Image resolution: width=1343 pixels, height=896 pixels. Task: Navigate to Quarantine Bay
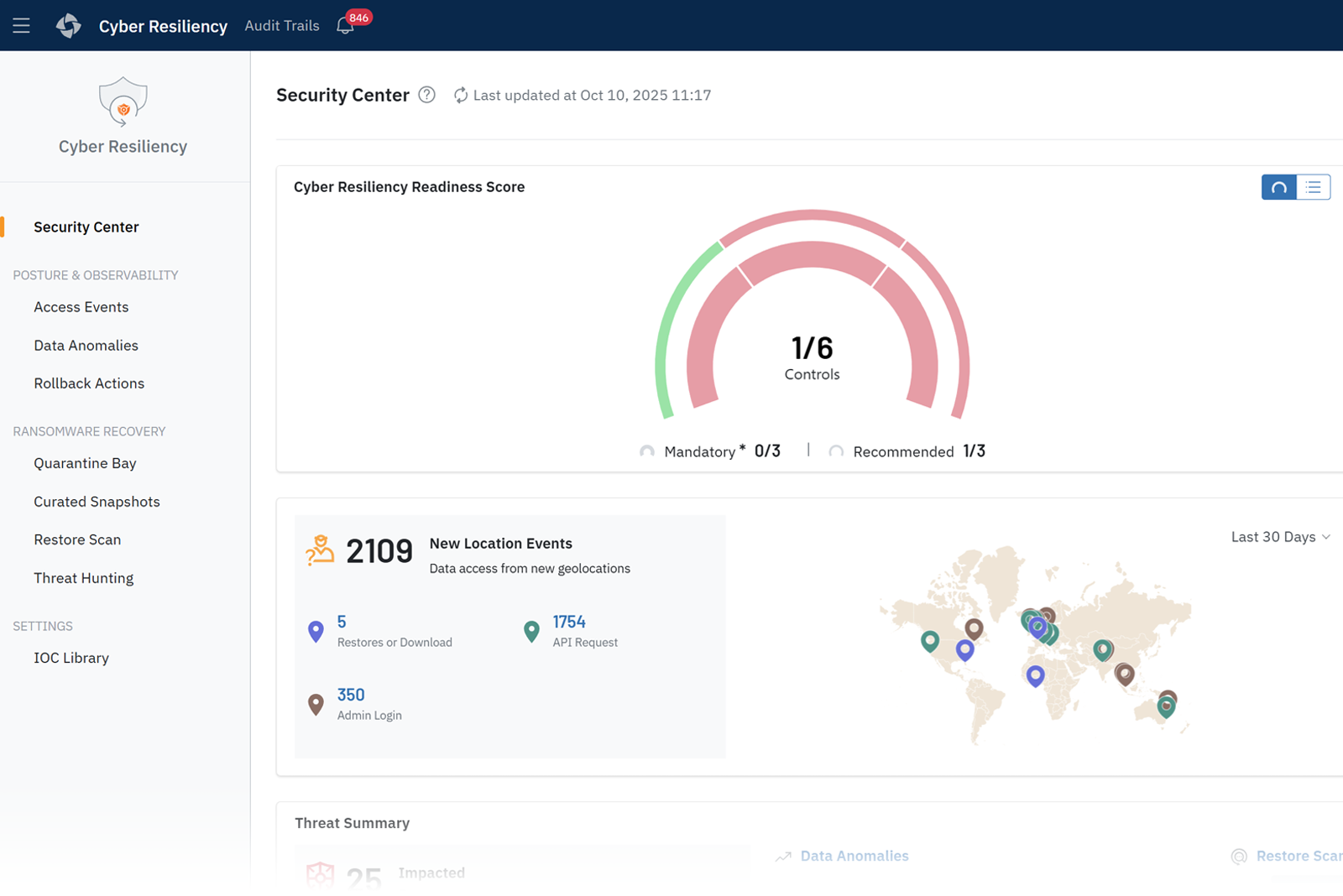(85, 463)
